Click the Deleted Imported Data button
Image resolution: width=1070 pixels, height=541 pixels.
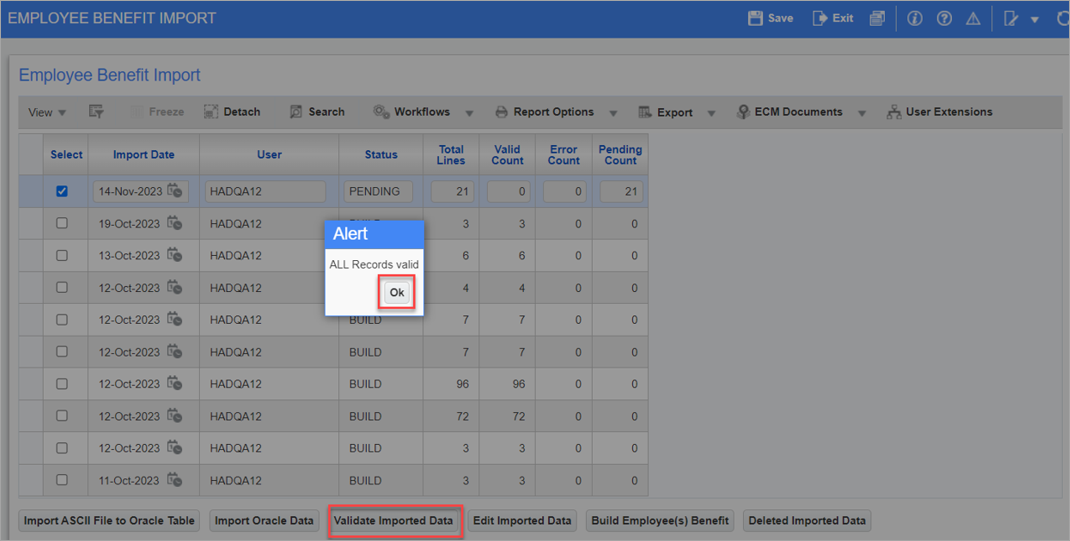pos(807,521)
